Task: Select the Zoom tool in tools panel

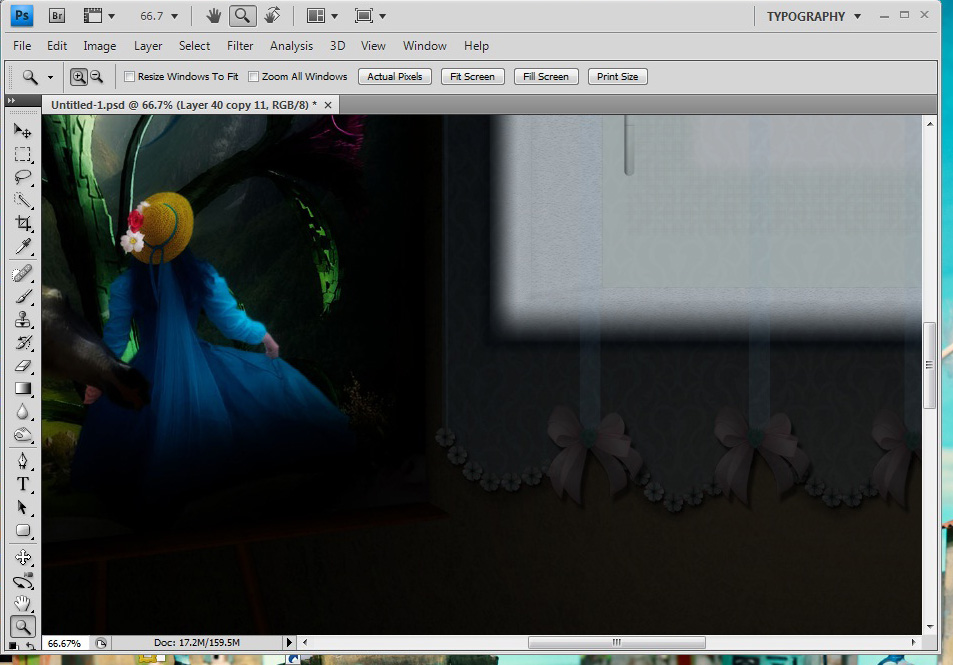Action: [22, 627]
